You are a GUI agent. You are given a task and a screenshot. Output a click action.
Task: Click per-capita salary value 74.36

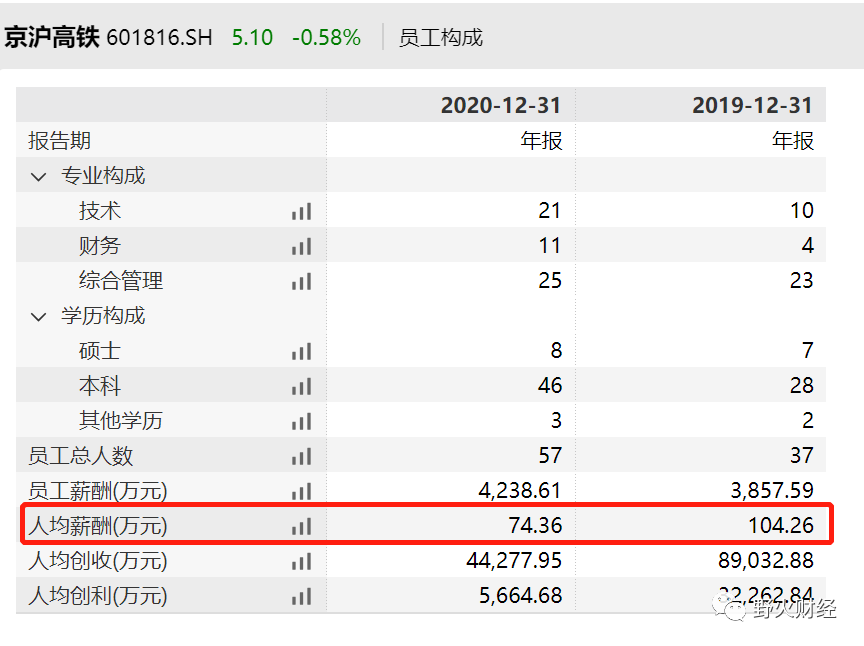point(535,526)
